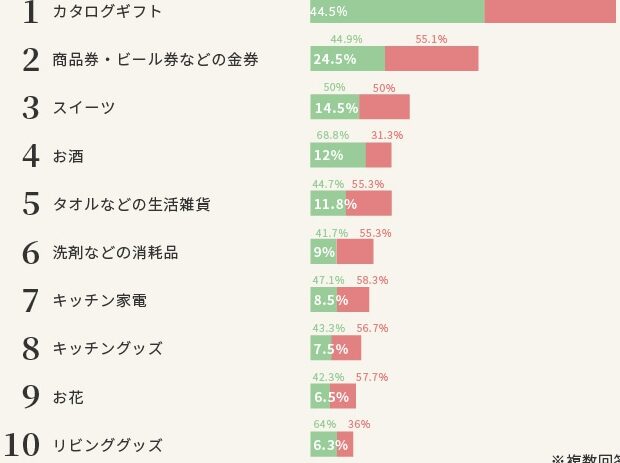
Task: Click the お酒 item label
Action: tap(69, 156)
